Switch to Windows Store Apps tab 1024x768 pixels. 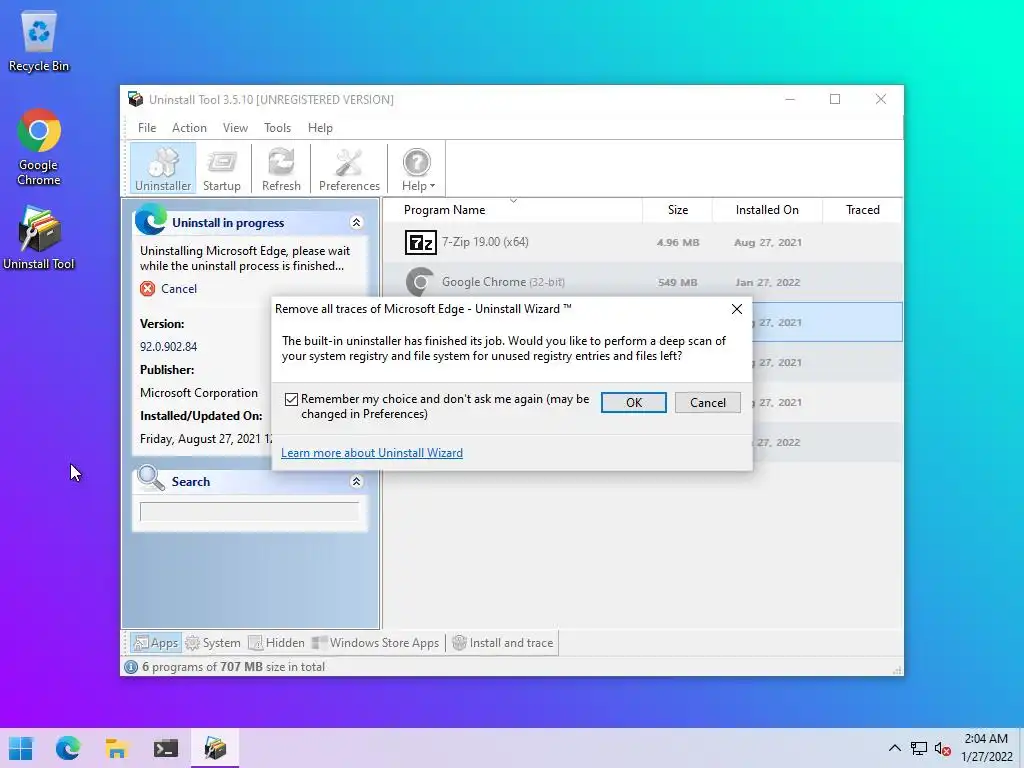point(376,643)
